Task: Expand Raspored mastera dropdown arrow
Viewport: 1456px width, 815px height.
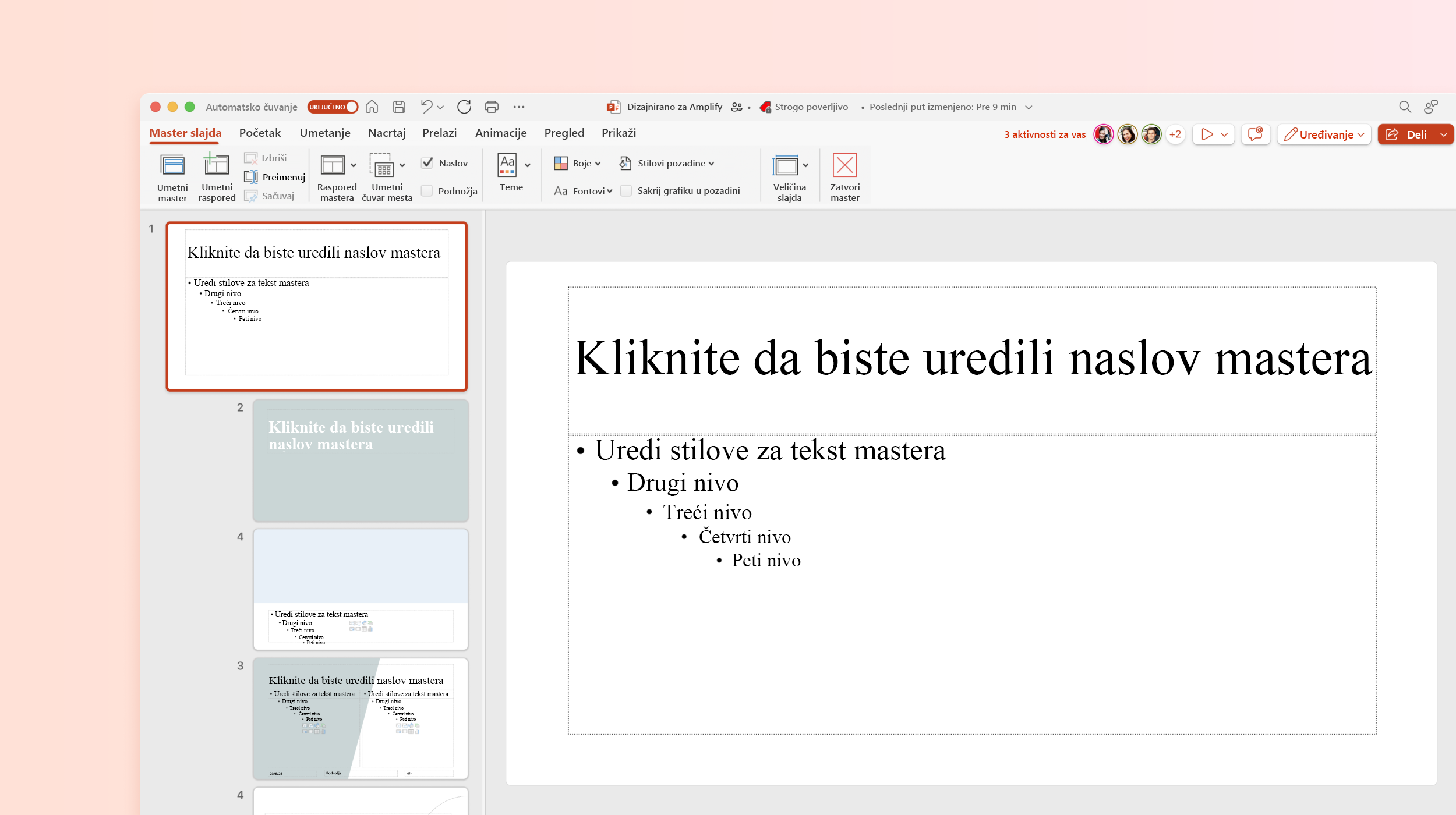Action: click(x=354, y=165)
